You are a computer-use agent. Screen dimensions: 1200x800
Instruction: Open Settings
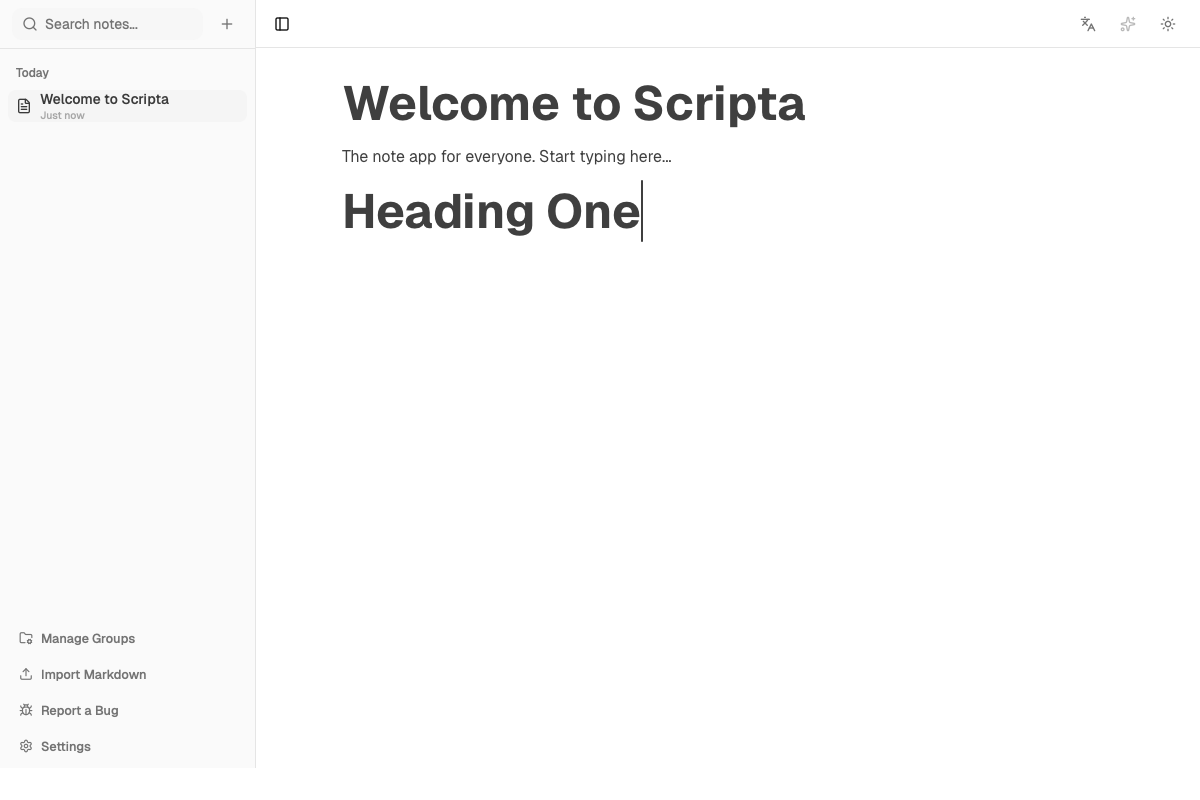(65, 746)
